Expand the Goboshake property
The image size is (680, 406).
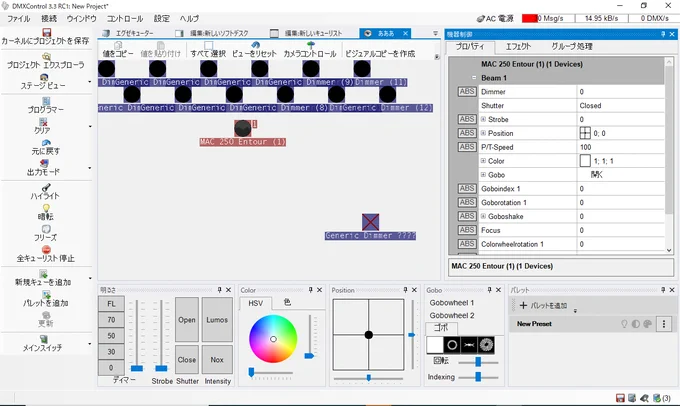click(x=483, y=216)
